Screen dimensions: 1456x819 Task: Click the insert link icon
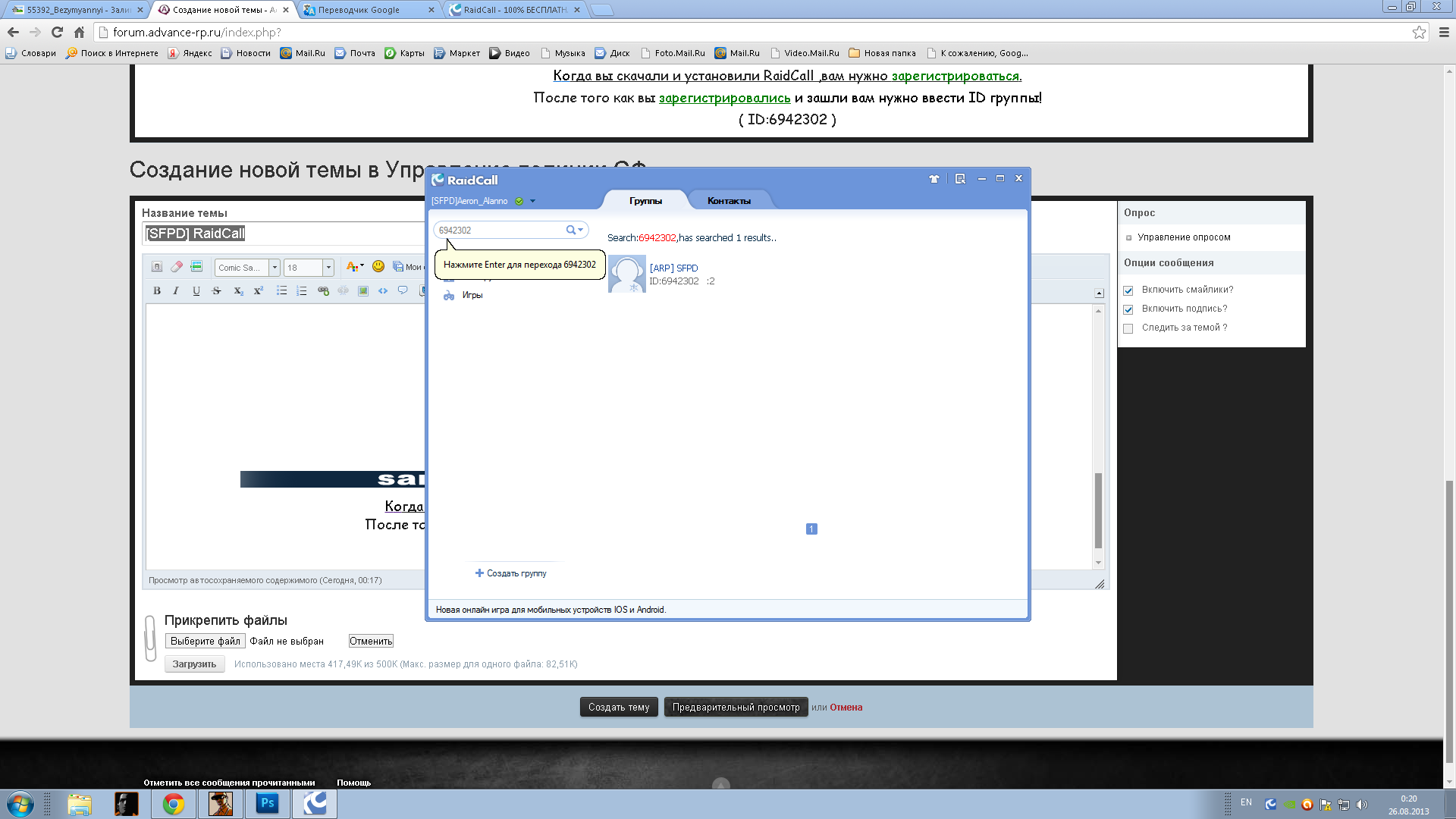(x=323, y=290)
